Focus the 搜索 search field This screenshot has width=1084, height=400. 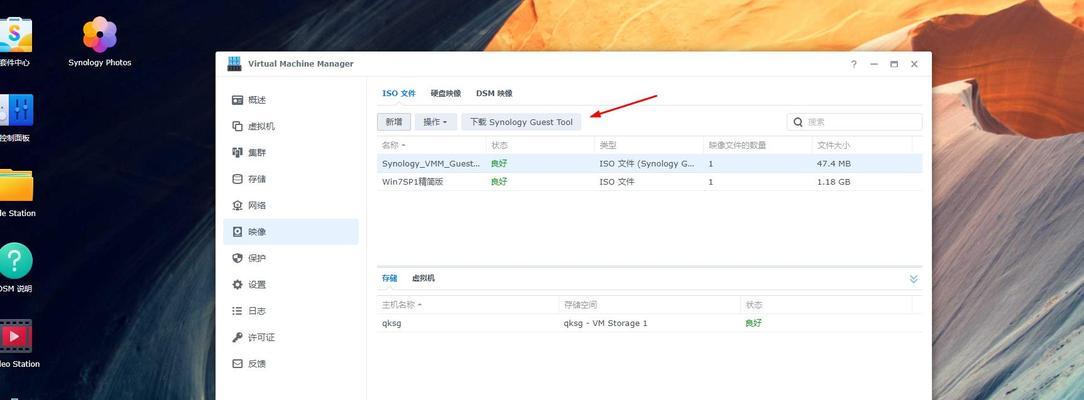click(854, 122)
